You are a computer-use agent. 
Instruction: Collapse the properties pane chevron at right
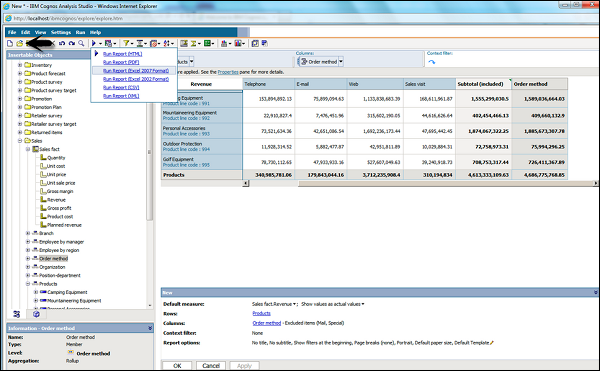tap(595, 292)
